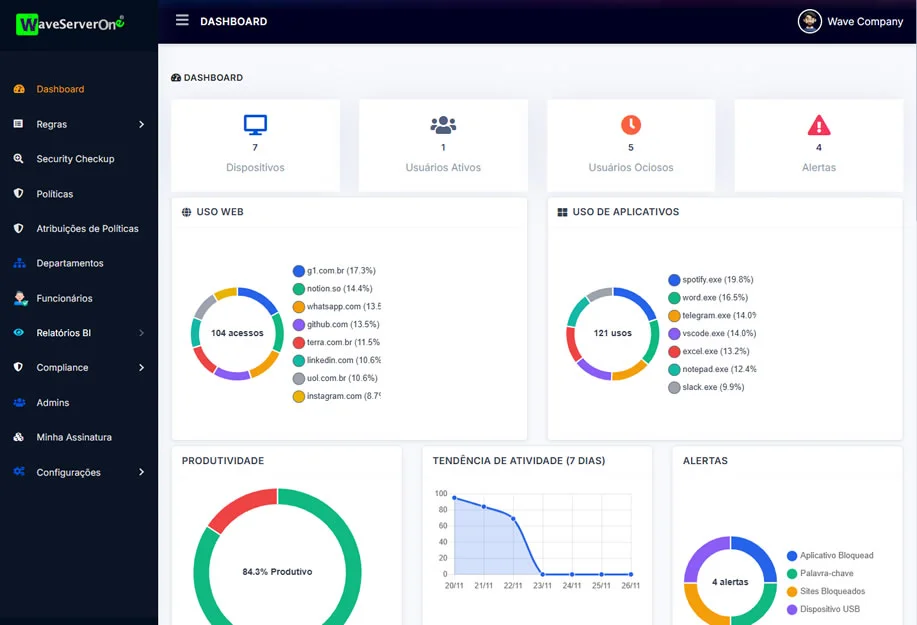This screenshot has width=917, height=625.
Task: Open Atribuições de Políticas in sidebar
Action: click(x=87, y=229)
